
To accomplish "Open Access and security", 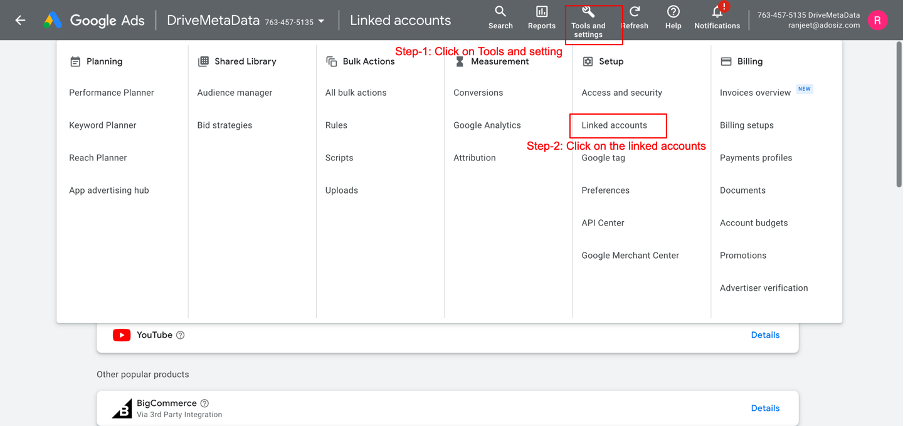I will pyautogui.click(x=622, y=93).
